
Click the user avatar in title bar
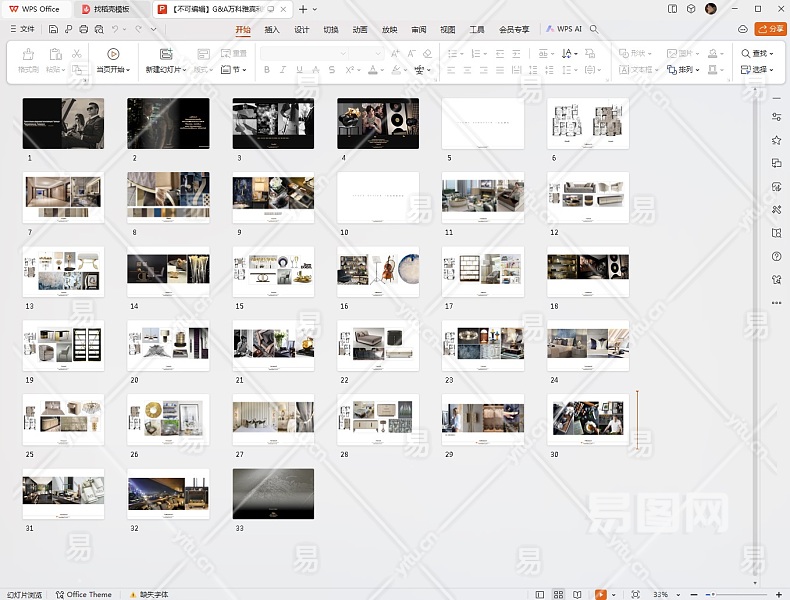point(710,9)
